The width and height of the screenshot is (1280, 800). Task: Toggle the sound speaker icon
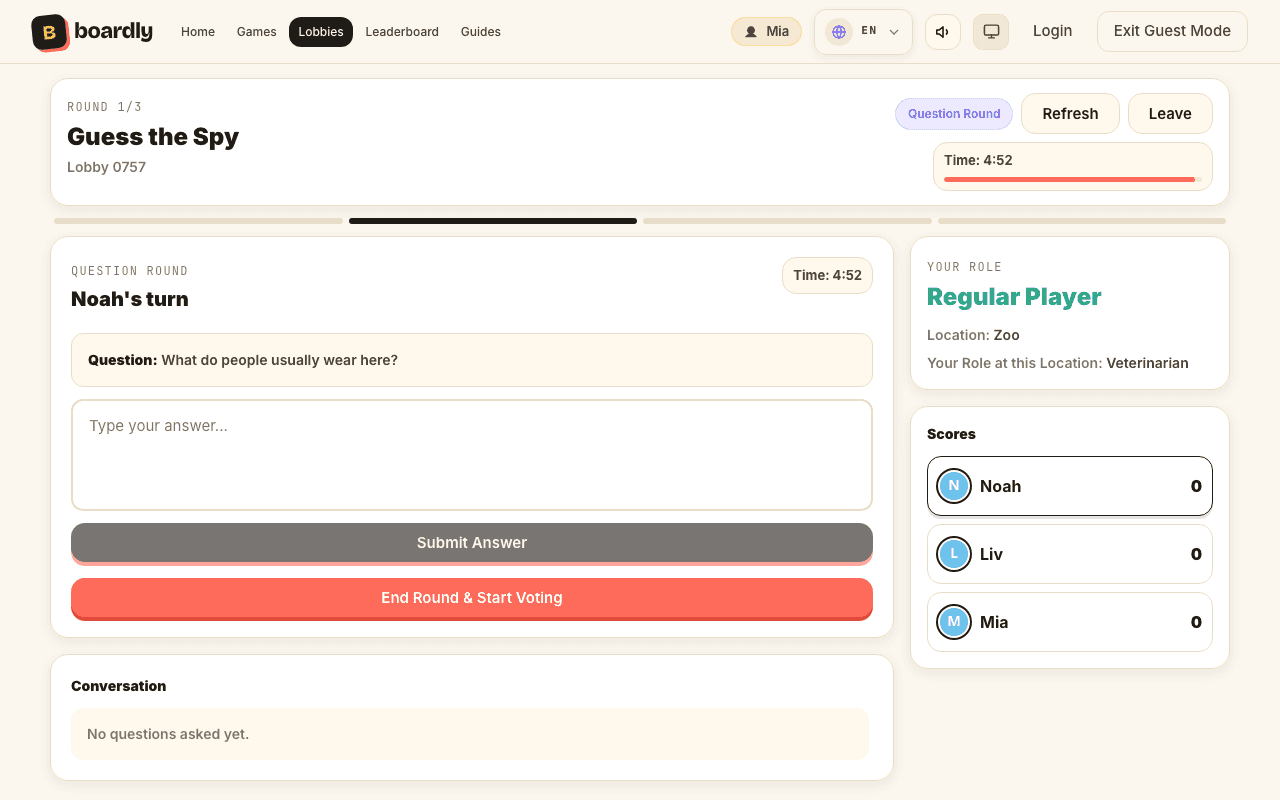tap(942, 32)
